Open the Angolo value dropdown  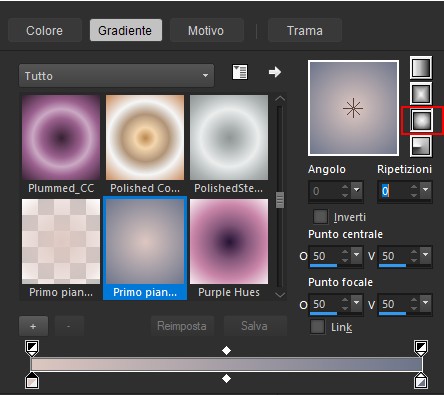357,191
